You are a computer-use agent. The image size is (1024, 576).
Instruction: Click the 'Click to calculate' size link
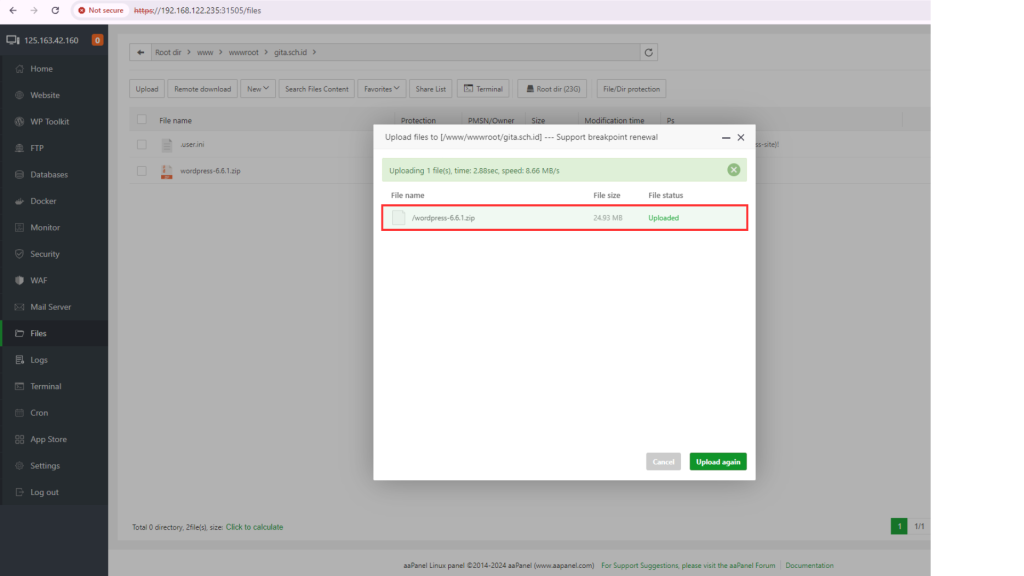[254, 527]
